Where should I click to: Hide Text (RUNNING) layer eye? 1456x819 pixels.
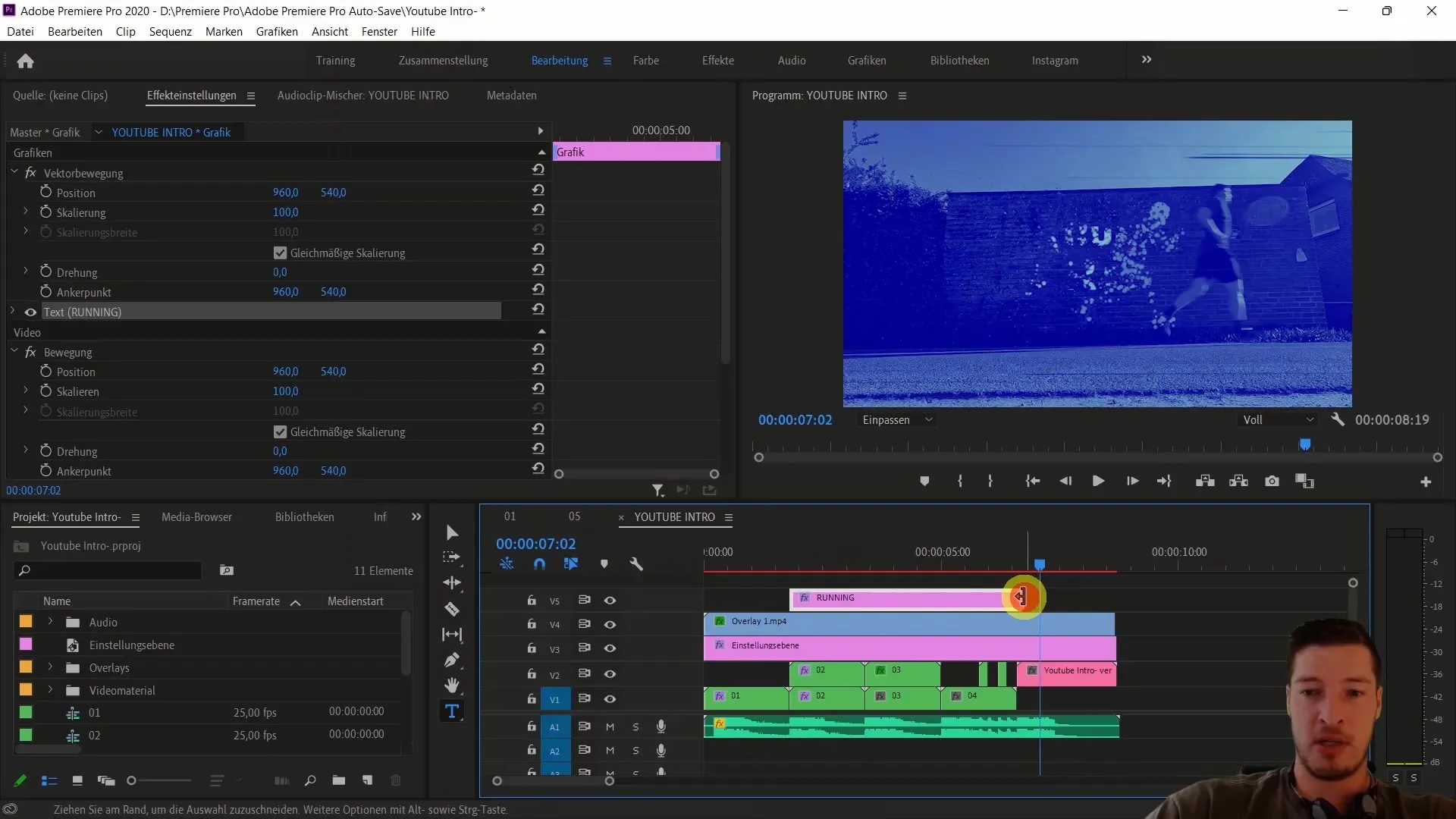pos(30,312)
